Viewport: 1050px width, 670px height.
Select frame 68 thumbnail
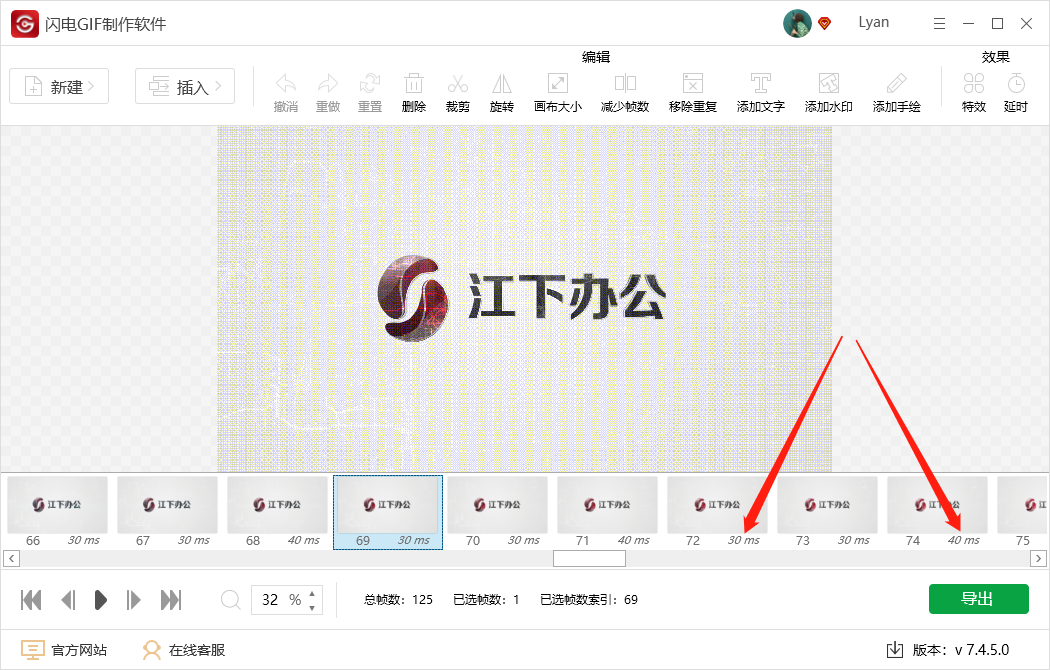point(277,505)
